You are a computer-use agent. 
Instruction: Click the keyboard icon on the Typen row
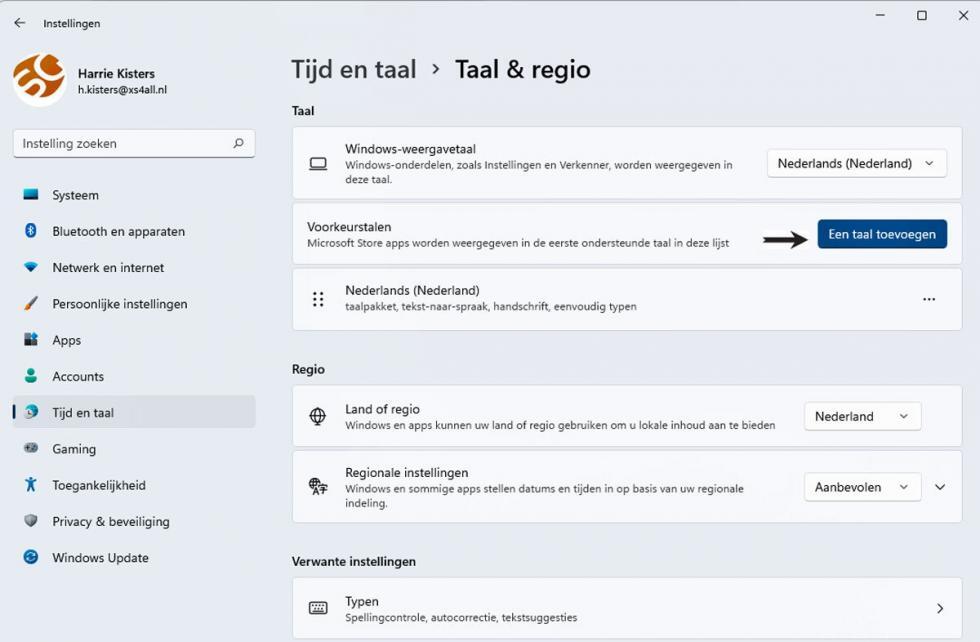[x=318, y=607]
